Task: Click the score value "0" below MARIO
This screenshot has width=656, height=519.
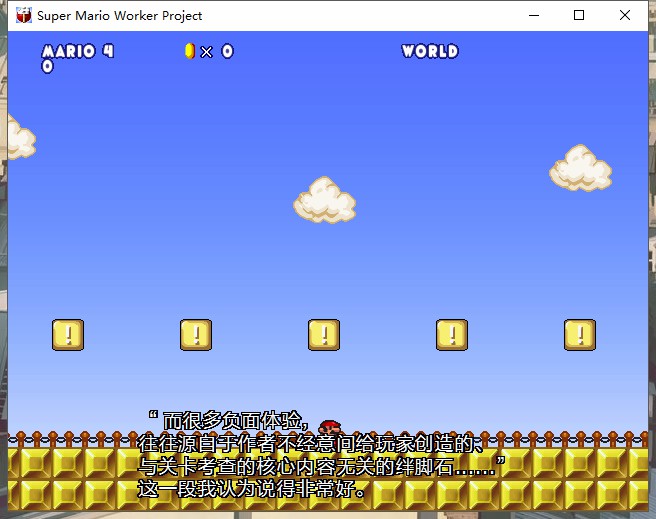Action: 48,66
